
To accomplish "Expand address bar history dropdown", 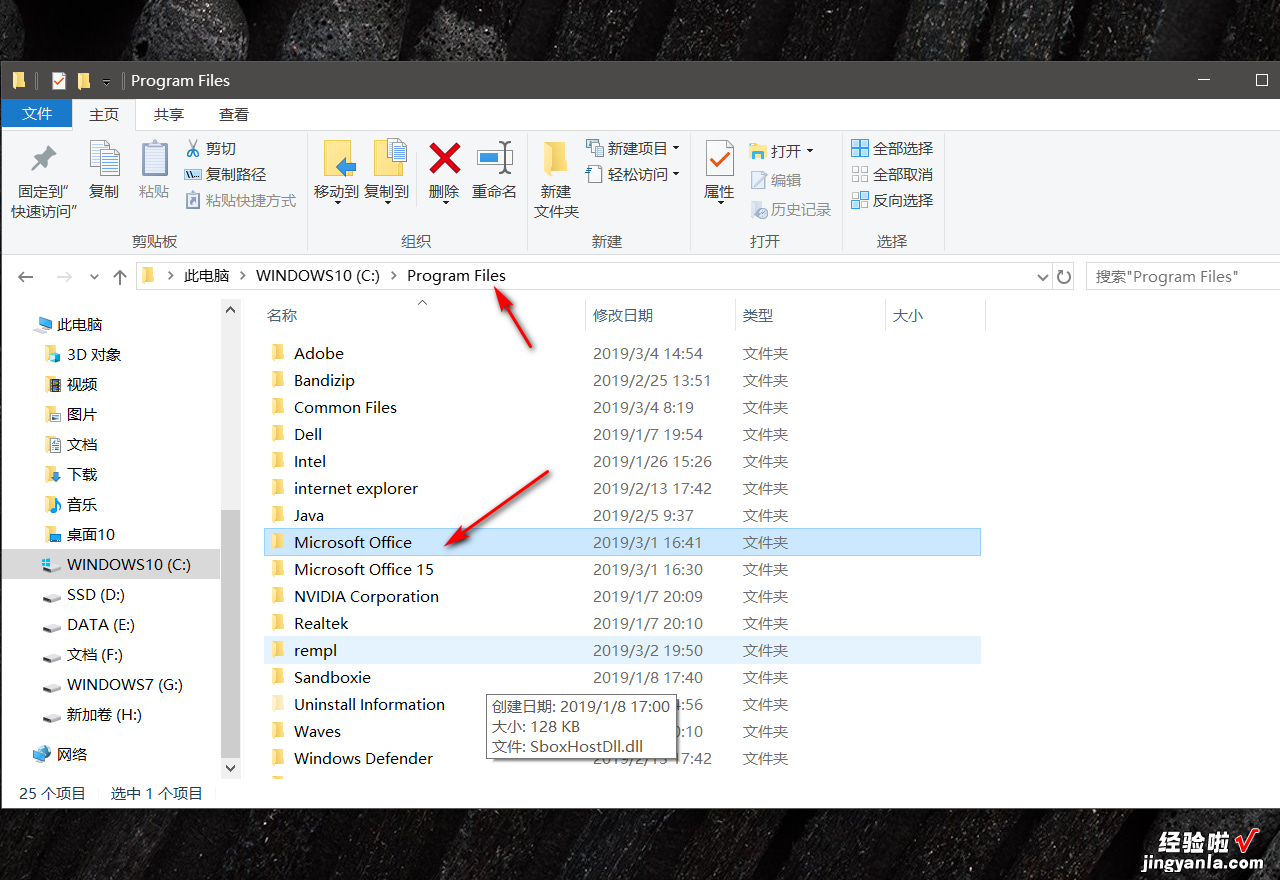I will coord(1042,276).
